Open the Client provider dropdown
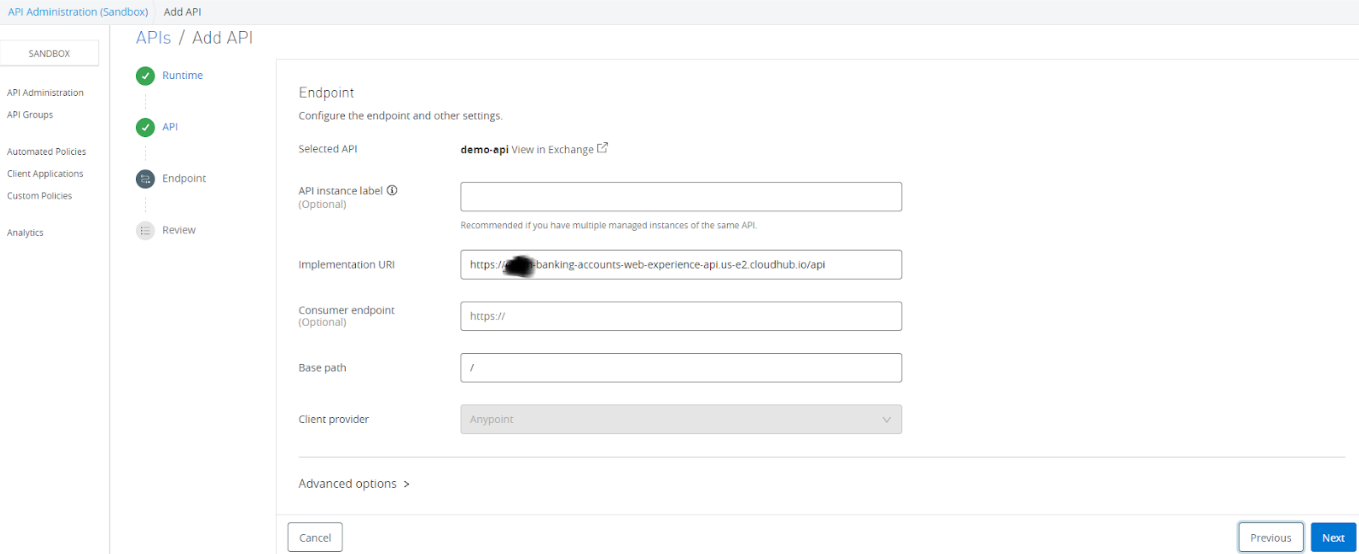 [x=680, y=419]
